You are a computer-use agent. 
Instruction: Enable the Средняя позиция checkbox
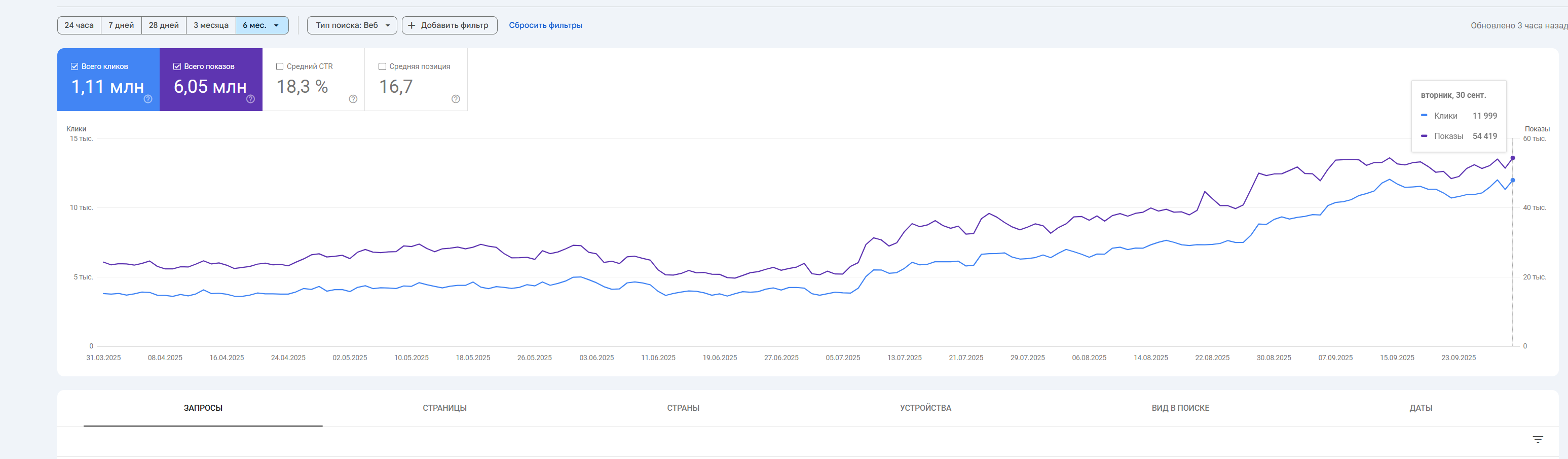point(382,66)
